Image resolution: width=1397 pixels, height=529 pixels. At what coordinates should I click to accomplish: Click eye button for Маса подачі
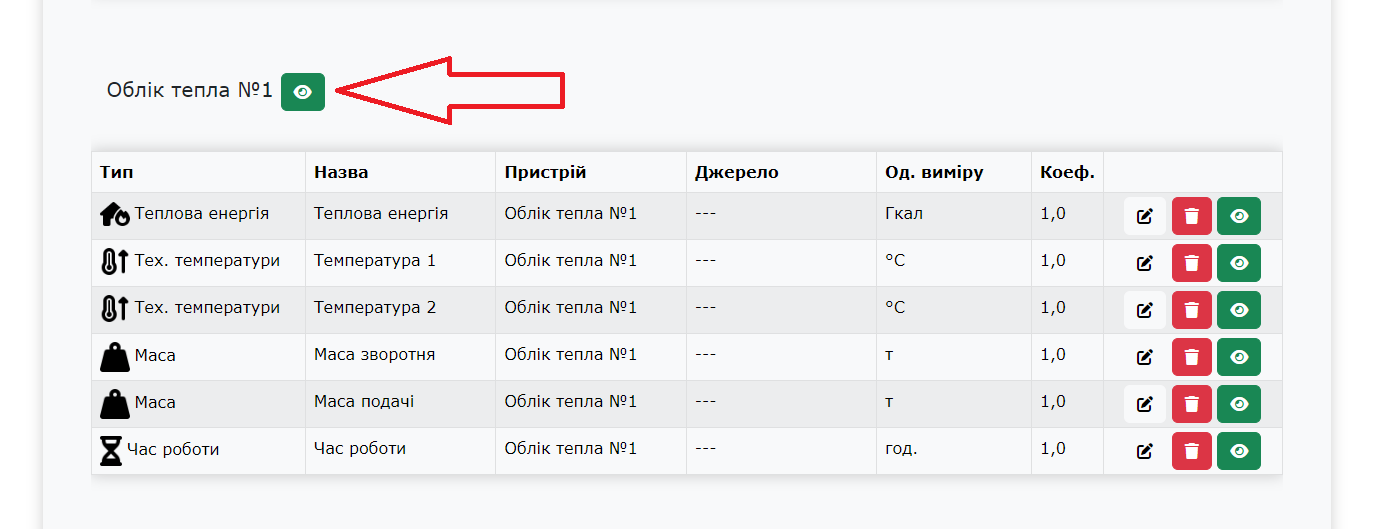pyautogui.click(x=1239, y=404)
